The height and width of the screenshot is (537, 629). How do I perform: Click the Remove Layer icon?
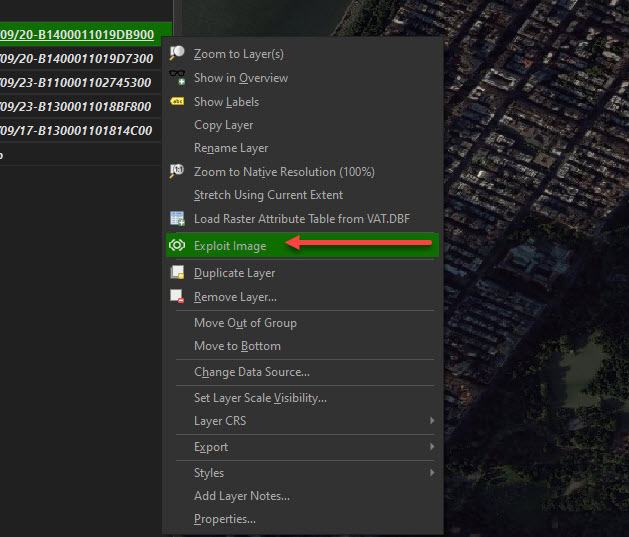(x=177, y=297)
